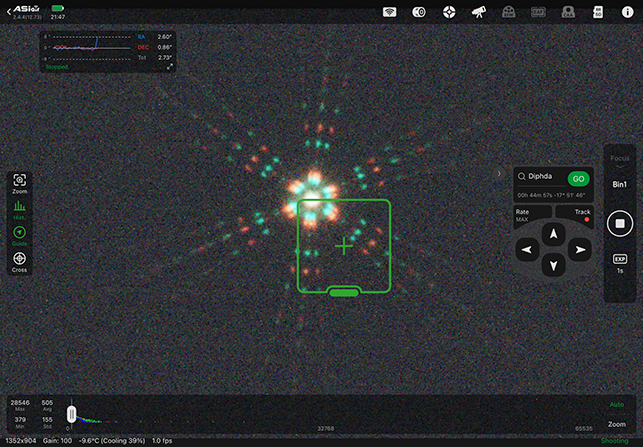Toggle the Cross reticle overlay
The width and height of the screenshot is (643, 447).
click(19, 261)
